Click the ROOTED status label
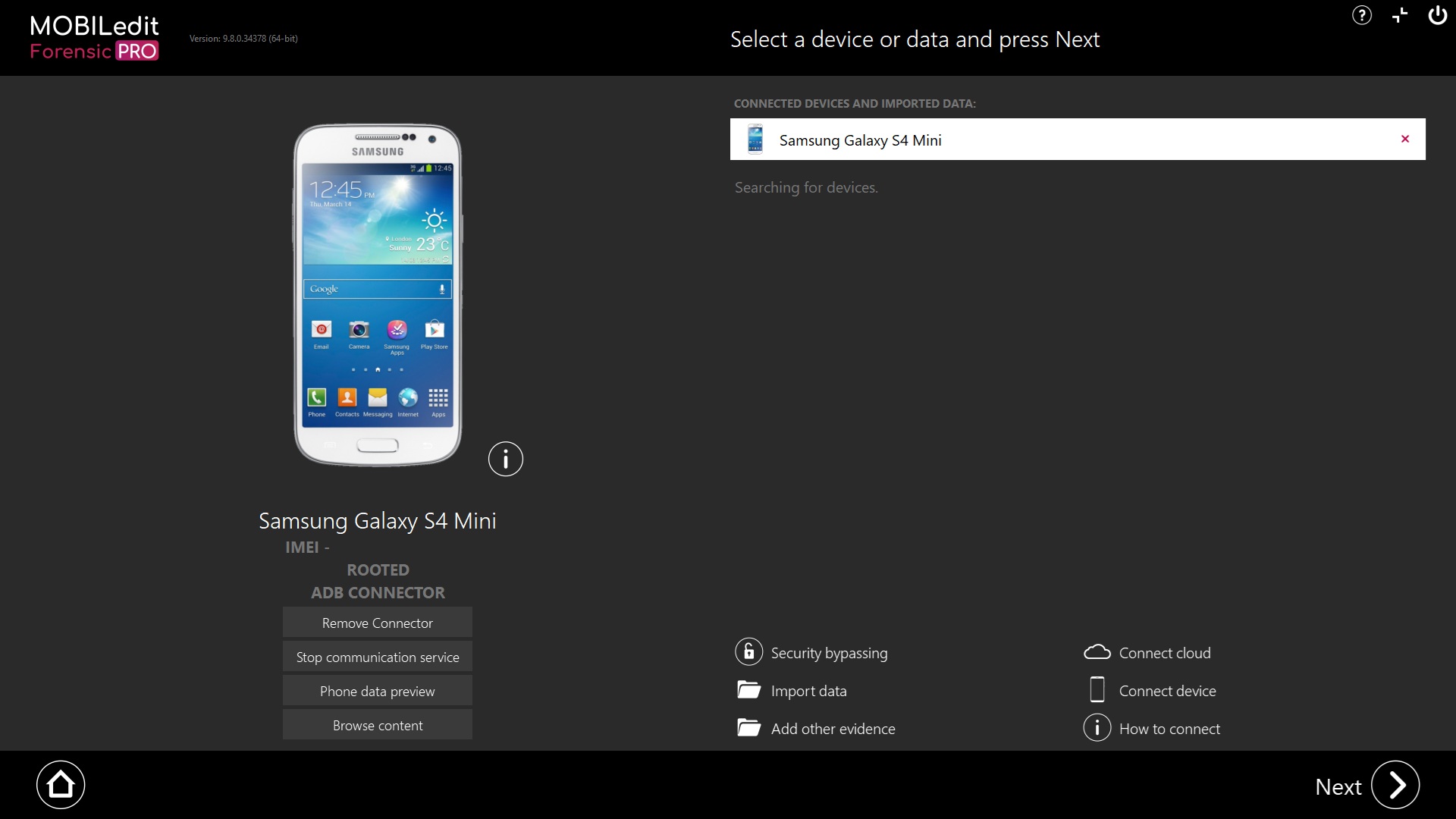This screenshot has height=819, width=1456. pos(378,570)
